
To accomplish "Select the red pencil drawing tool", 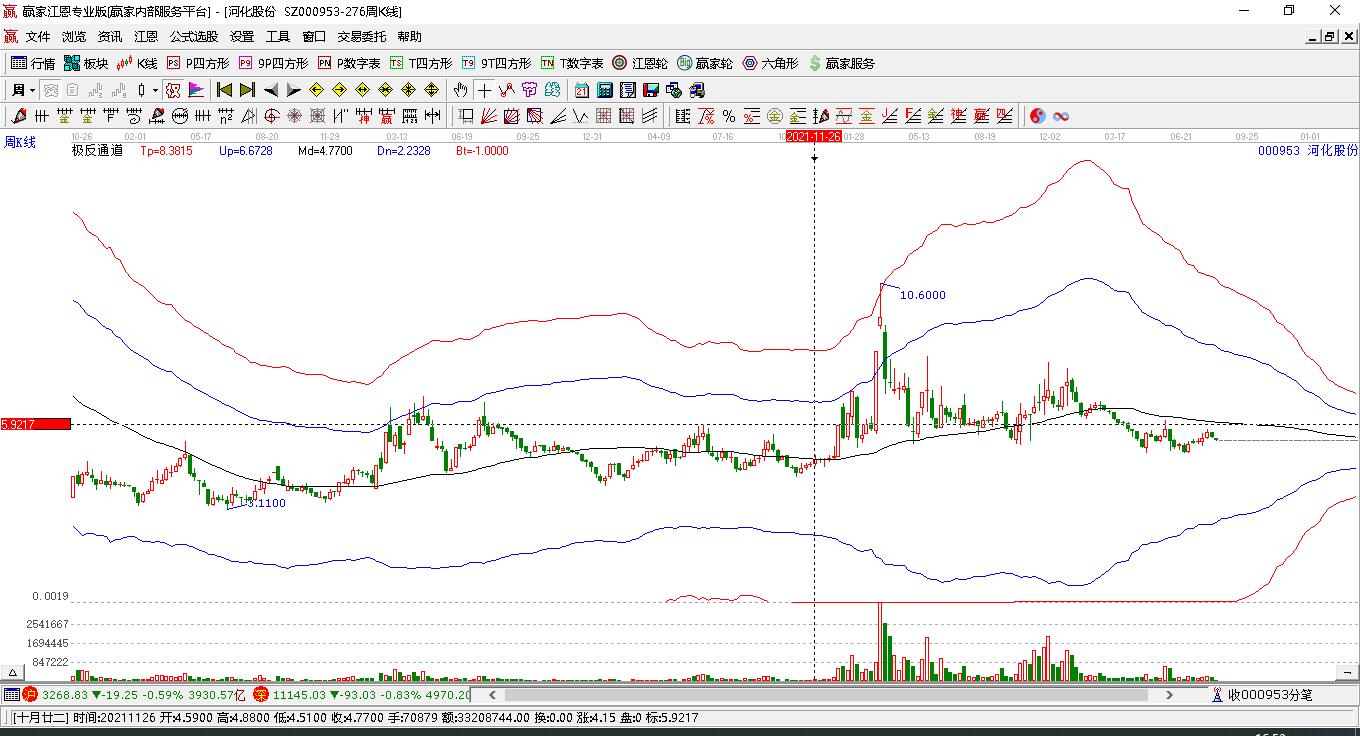I will [19, 116].
